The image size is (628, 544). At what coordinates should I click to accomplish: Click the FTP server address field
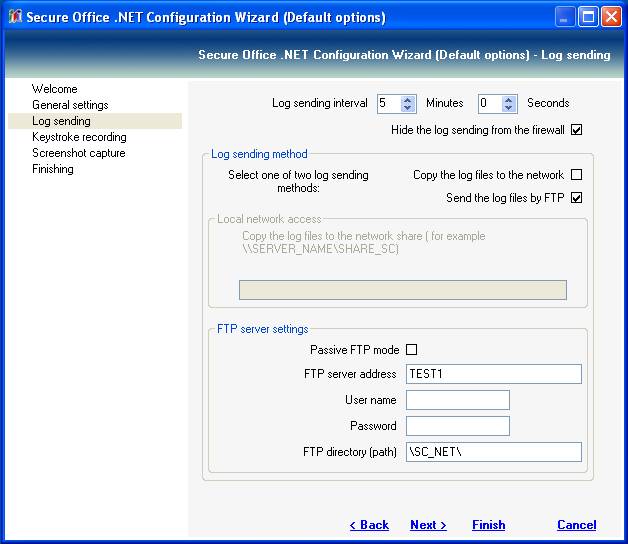(493, 374)
